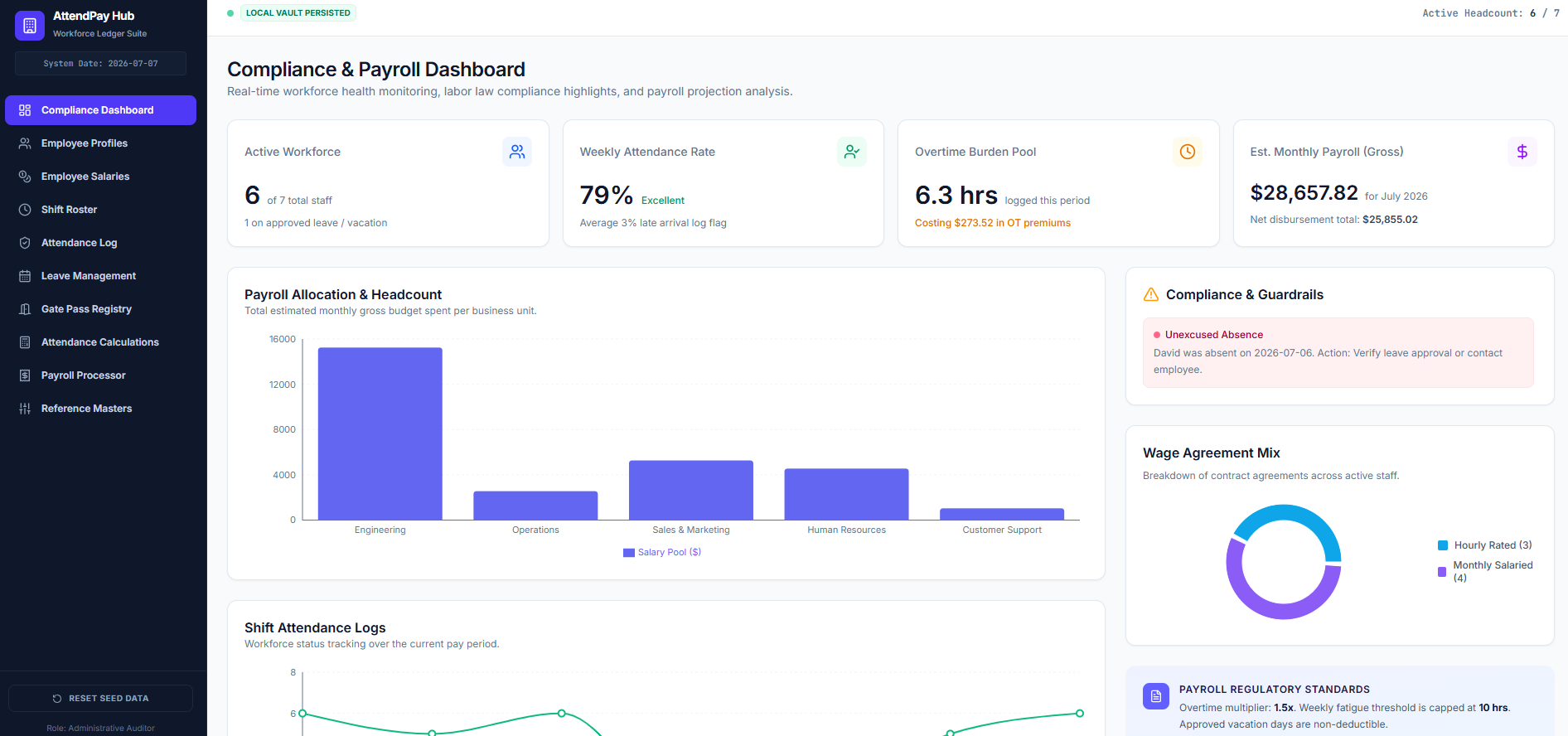Viewport: 1568px width, 736px height.
Task: Click 'Costing $273.52 in OT premiums' text
Action: [993, 223]
